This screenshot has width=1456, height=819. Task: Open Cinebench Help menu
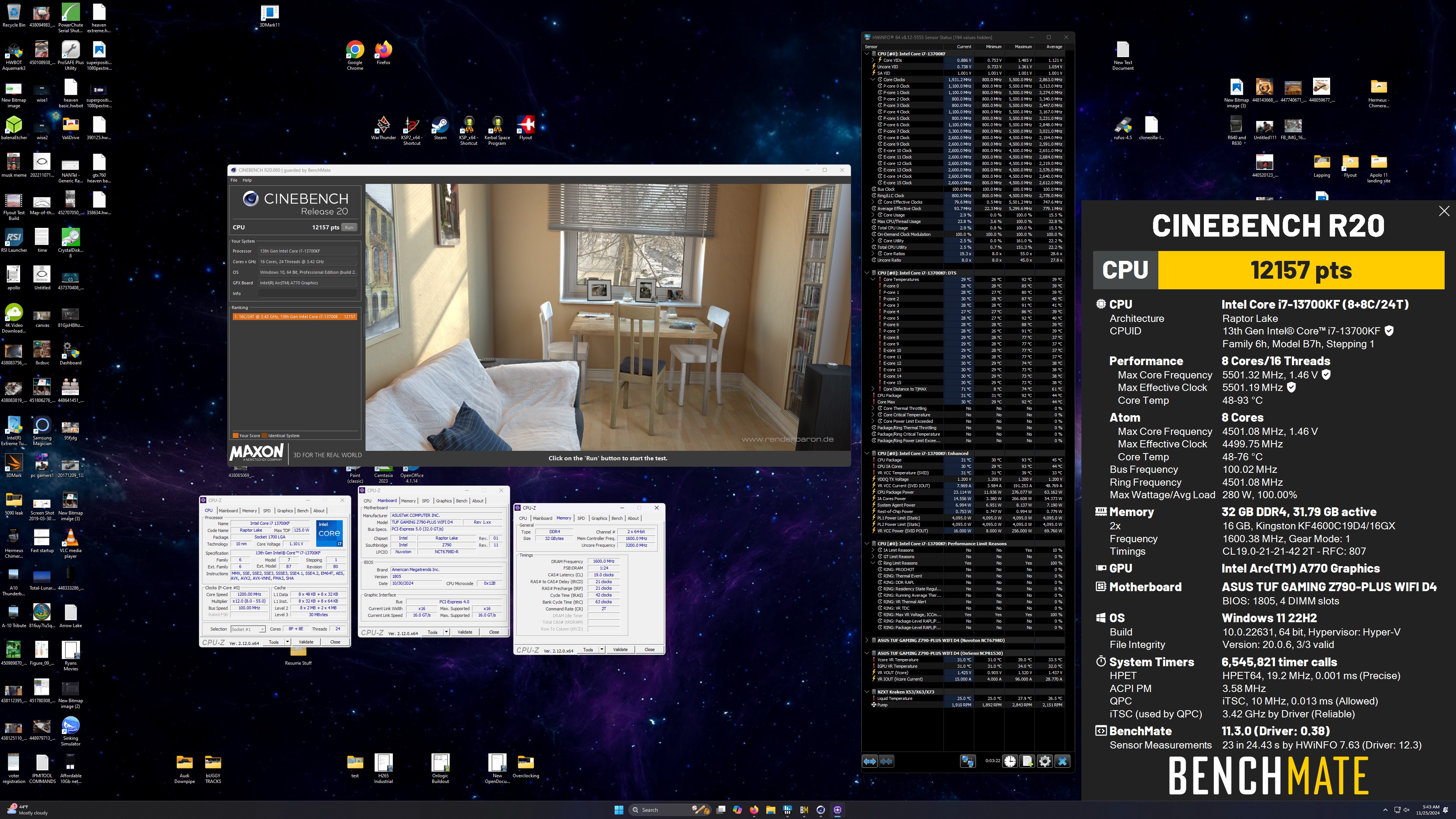click(x=247, y=180)
